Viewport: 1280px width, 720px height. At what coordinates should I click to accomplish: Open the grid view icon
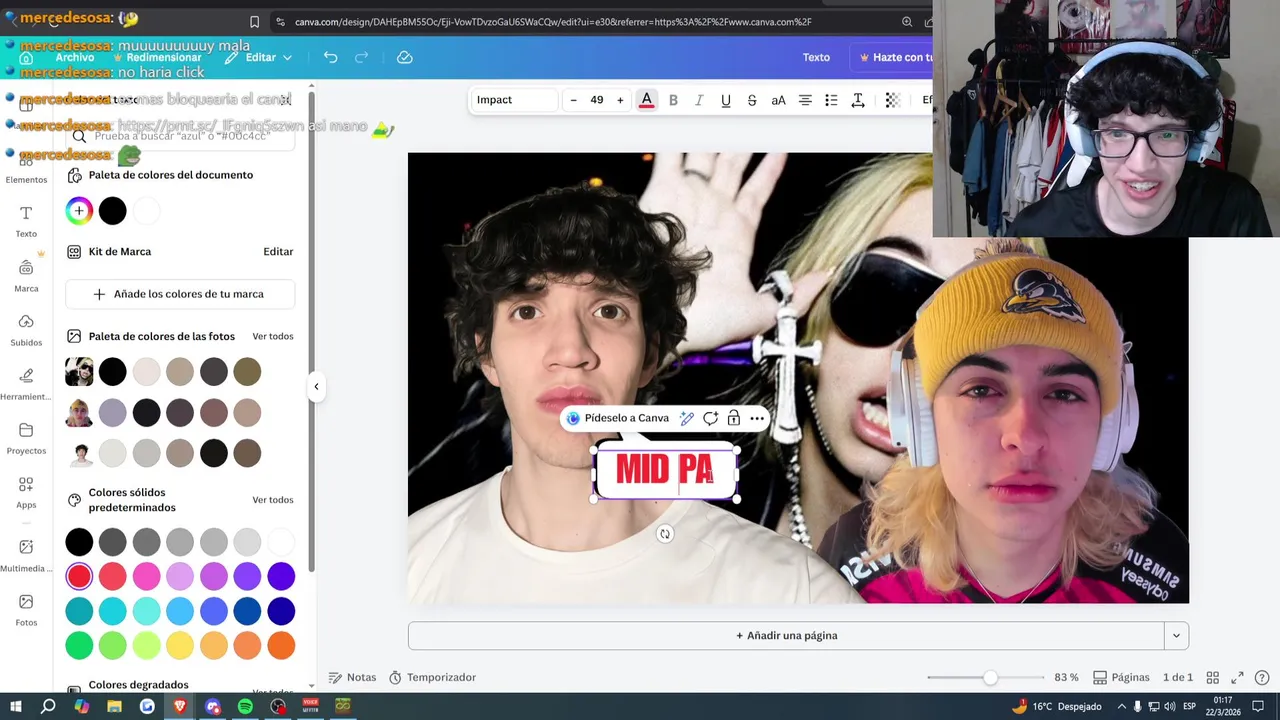point(1212,678)
